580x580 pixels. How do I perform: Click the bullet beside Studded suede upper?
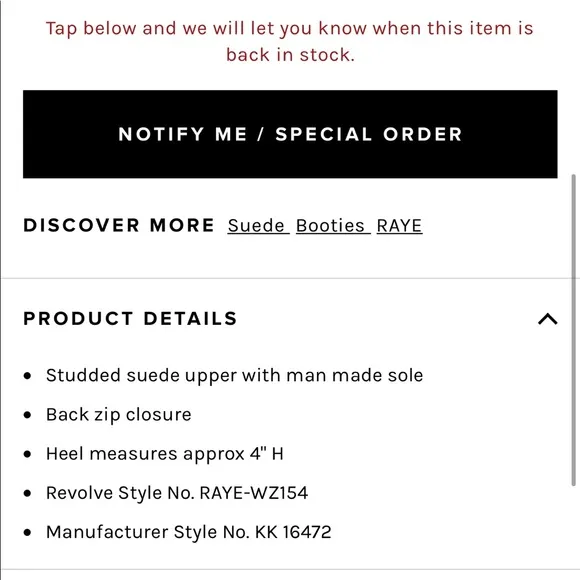coord(27,376)
